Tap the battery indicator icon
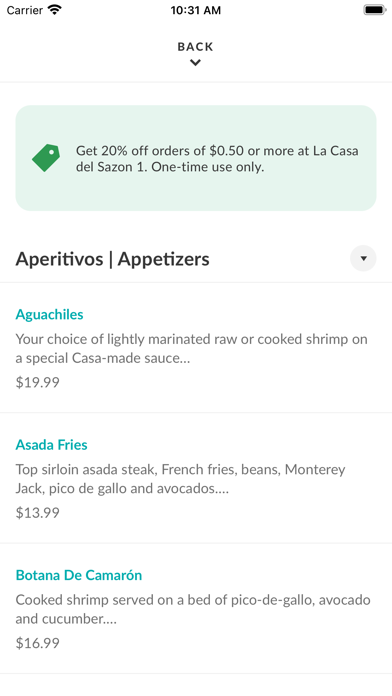Image resolution: width=392 pixels, height=696 pixels. (x=375, y=10)
